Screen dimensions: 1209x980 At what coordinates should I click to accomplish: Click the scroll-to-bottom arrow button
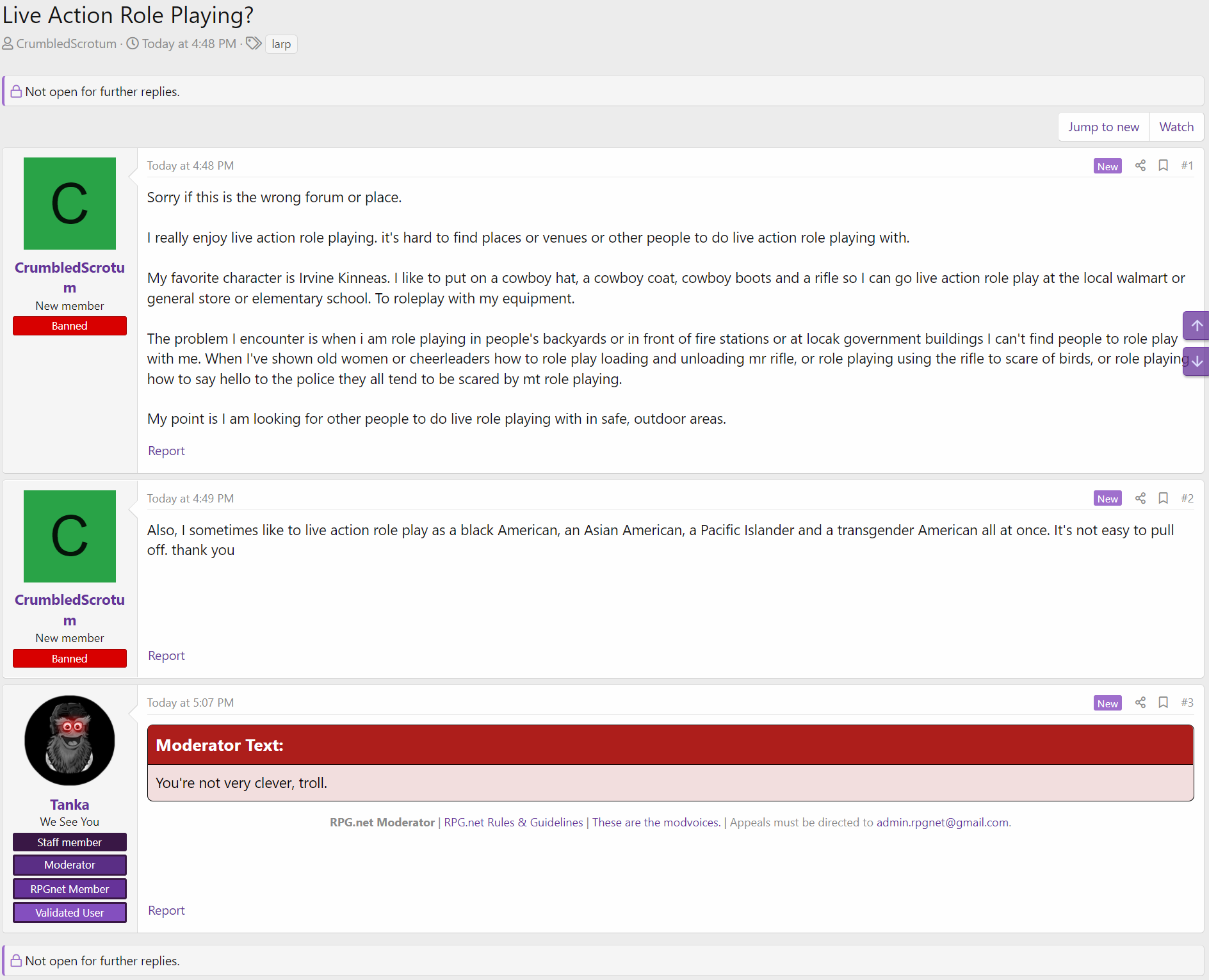[1196, 362]
